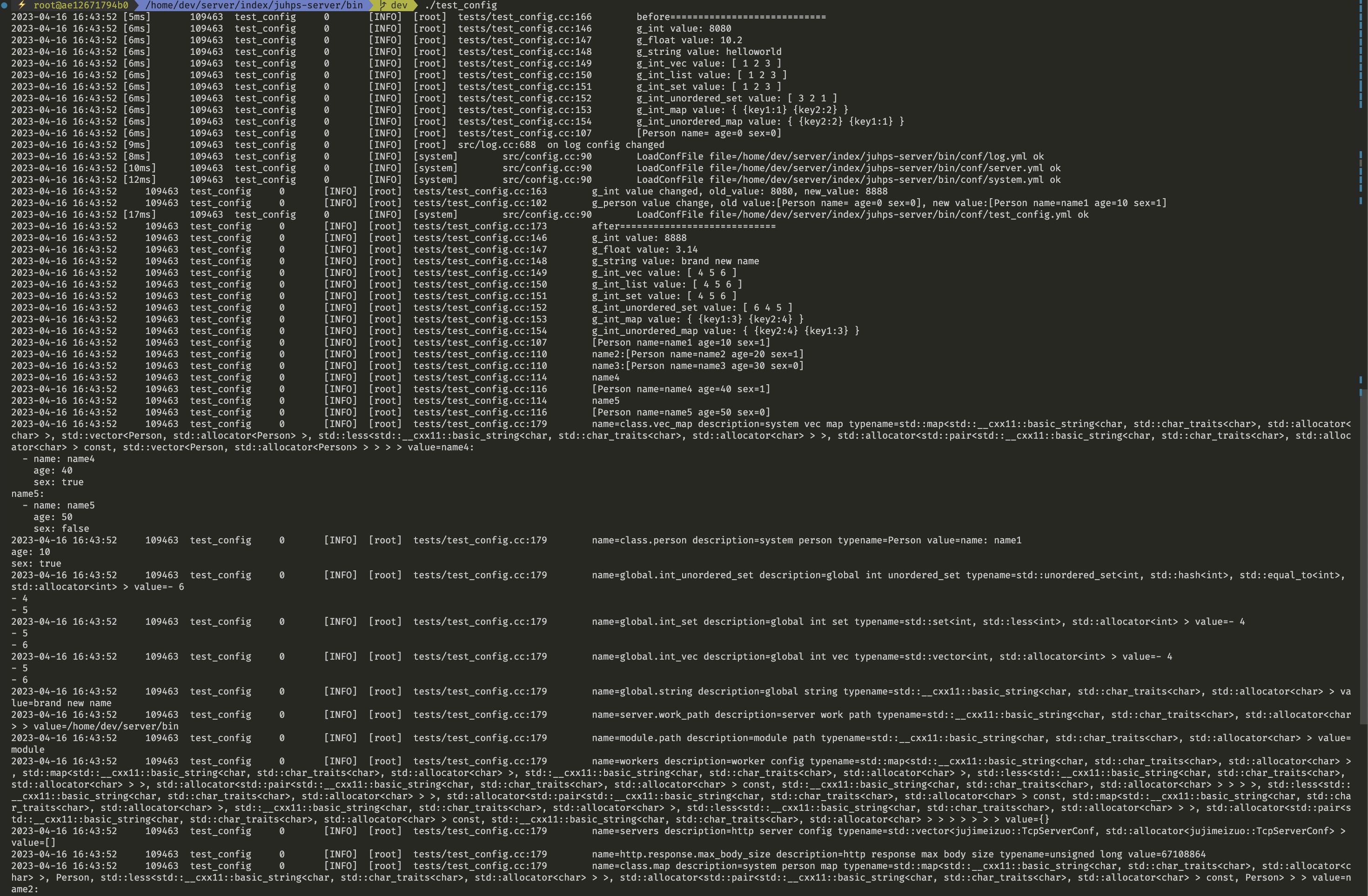Viewport: 1368px width, 896px height.
Task: Click the 'g_int value changed, old_value: 8080' message
Action: tap(740, 191)
